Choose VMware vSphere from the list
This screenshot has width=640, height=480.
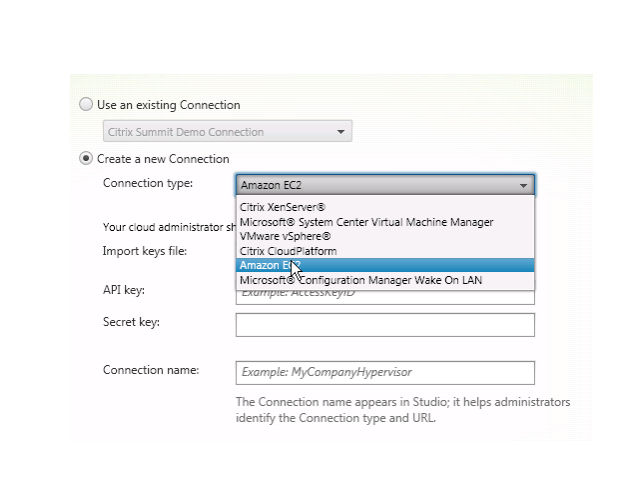coord(385,236)
